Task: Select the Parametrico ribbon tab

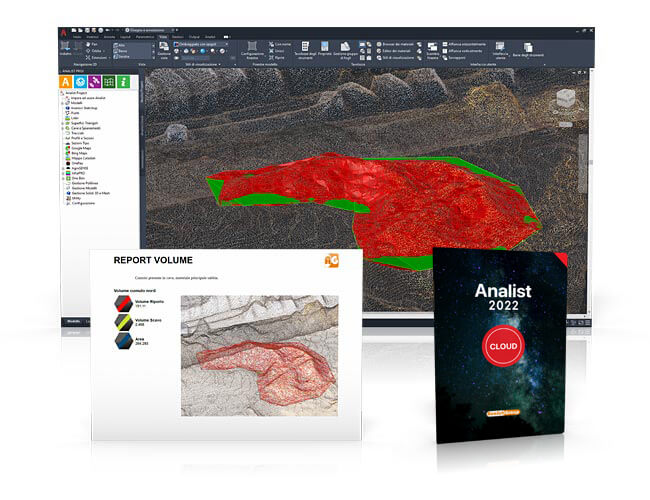Action: (x=145, y=37)
